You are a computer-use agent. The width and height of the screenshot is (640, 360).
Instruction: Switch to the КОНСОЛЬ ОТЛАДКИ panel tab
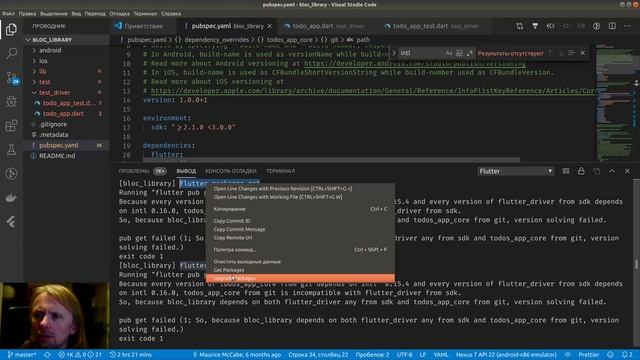coord(231,171)
